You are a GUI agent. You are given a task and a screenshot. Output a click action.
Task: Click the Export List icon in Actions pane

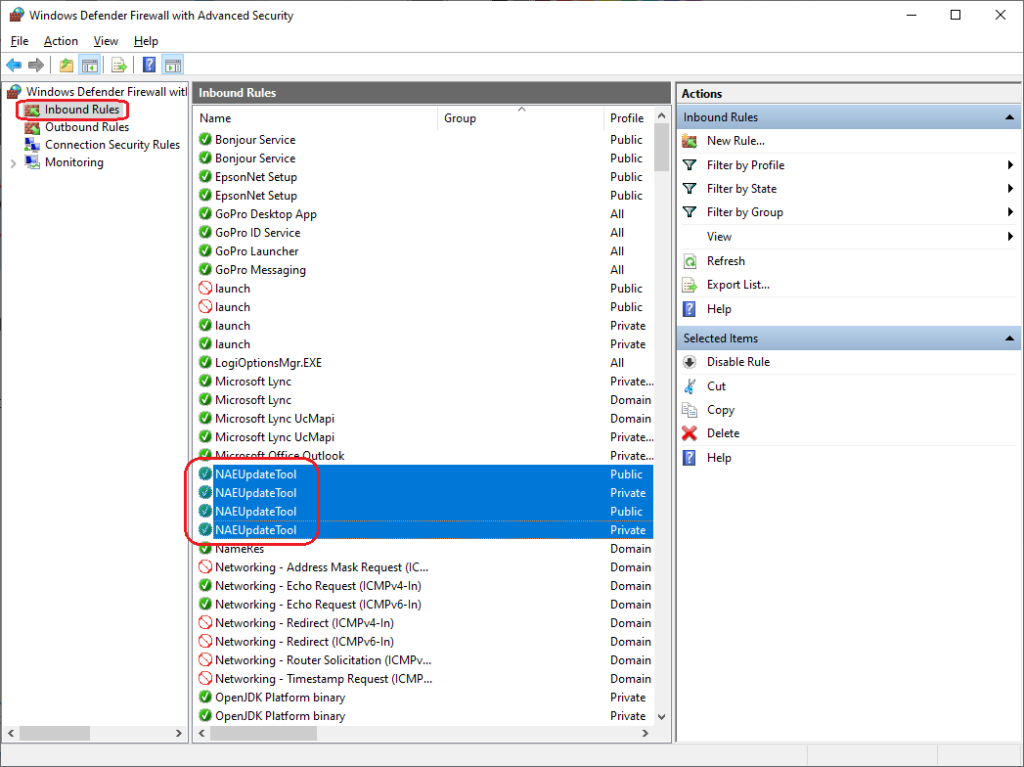[690, 285]
